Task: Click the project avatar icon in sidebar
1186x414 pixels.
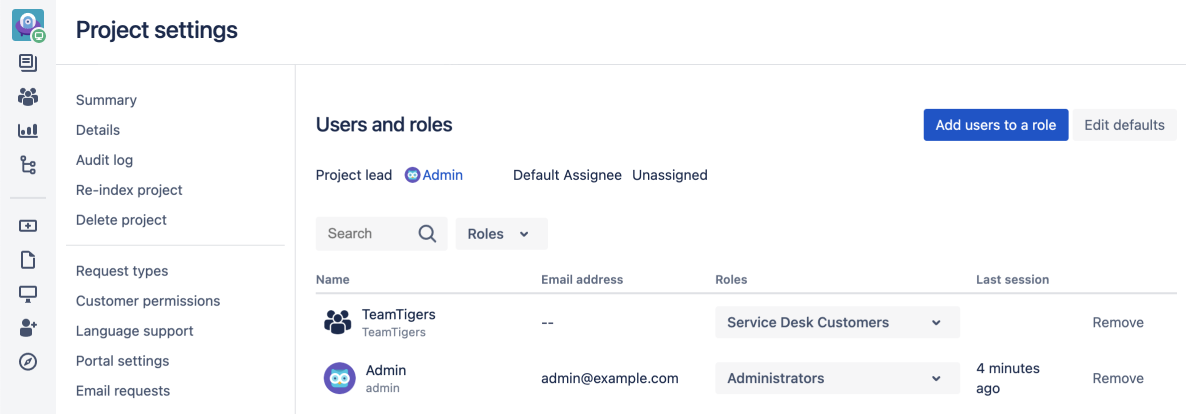Action: tap(27, 25)
